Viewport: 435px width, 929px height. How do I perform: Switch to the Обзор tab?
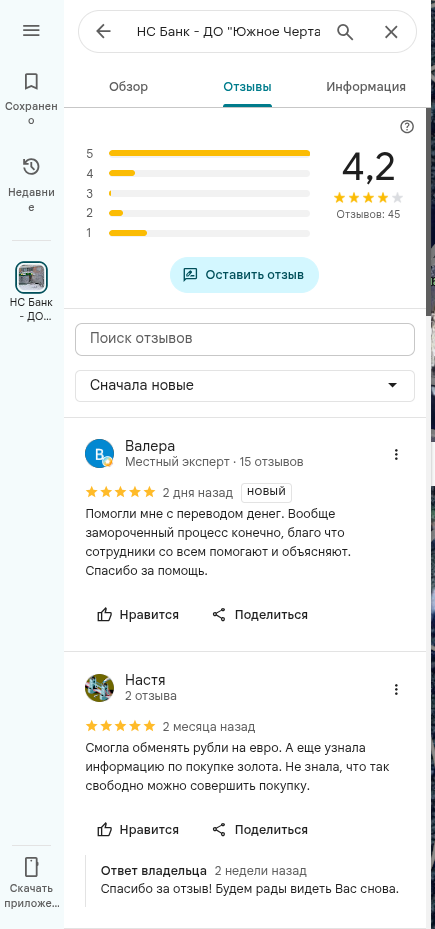coord(129,87)
